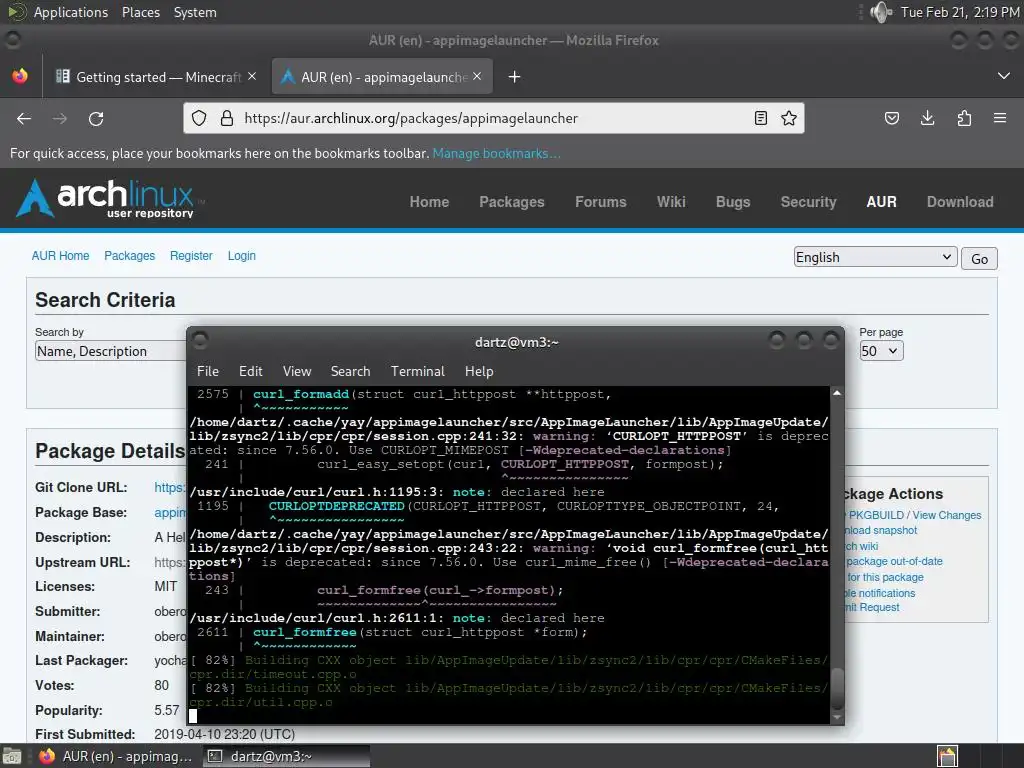List all tabs with the chevron
This screenshot has height=768, width=1024.
pos(1004,76)
